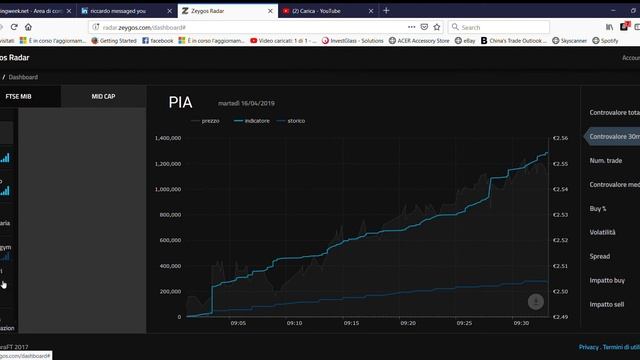The width and height of the screenshot is (640, 360).
Task: Focus the browser Search field
Action: [x=499, y=27]
